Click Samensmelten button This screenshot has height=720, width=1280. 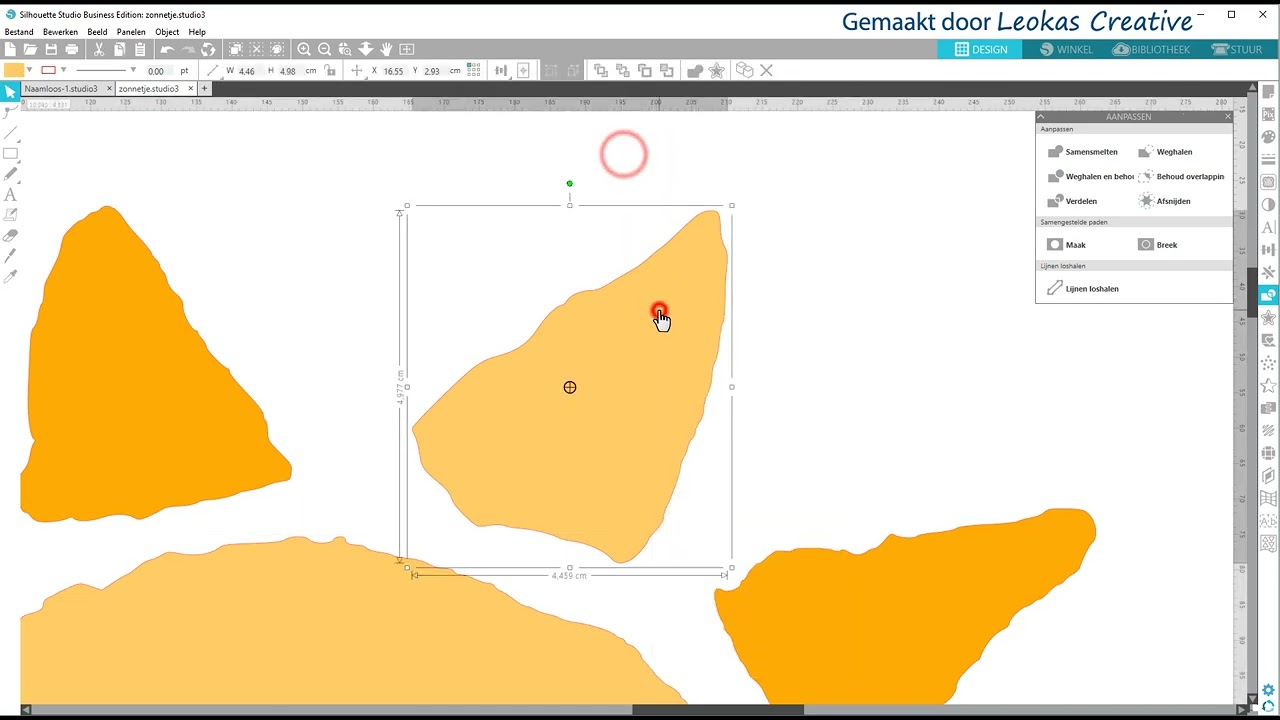[x=1082, y=152]
